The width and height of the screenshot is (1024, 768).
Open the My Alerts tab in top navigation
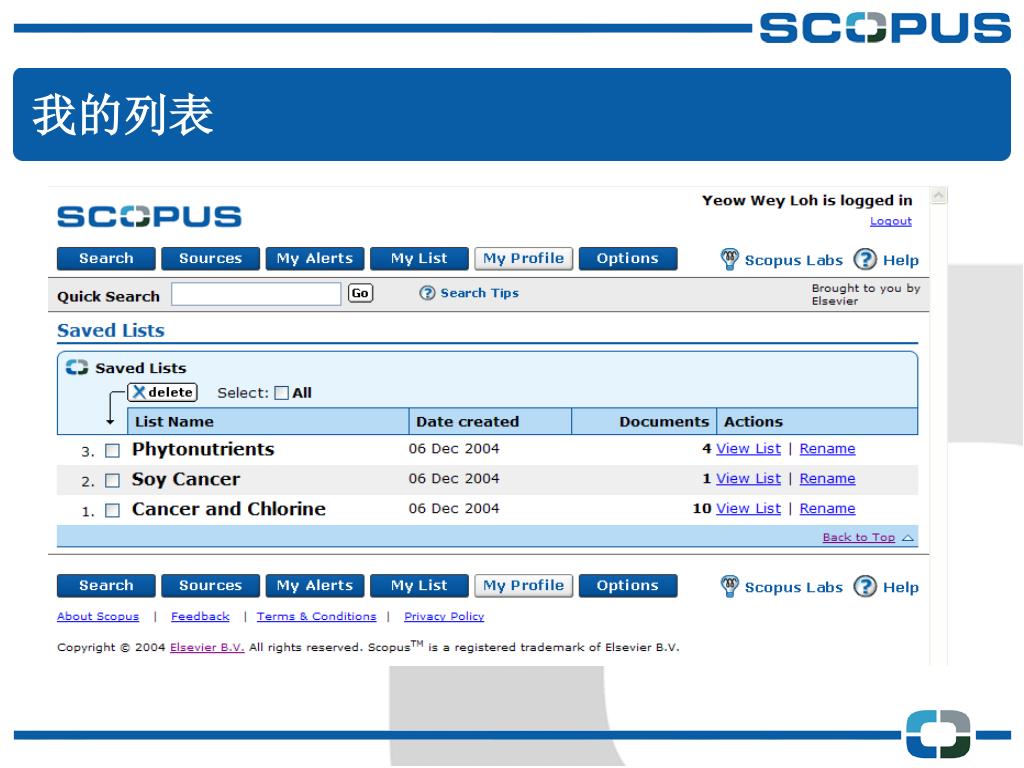315,259
